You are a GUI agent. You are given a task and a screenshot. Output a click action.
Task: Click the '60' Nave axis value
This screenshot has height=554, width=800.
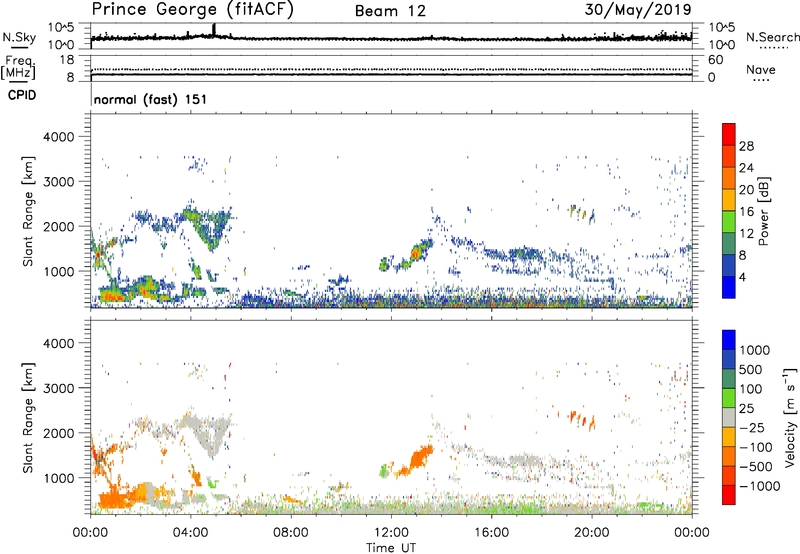pyautogui.click(x=716, y=60)
